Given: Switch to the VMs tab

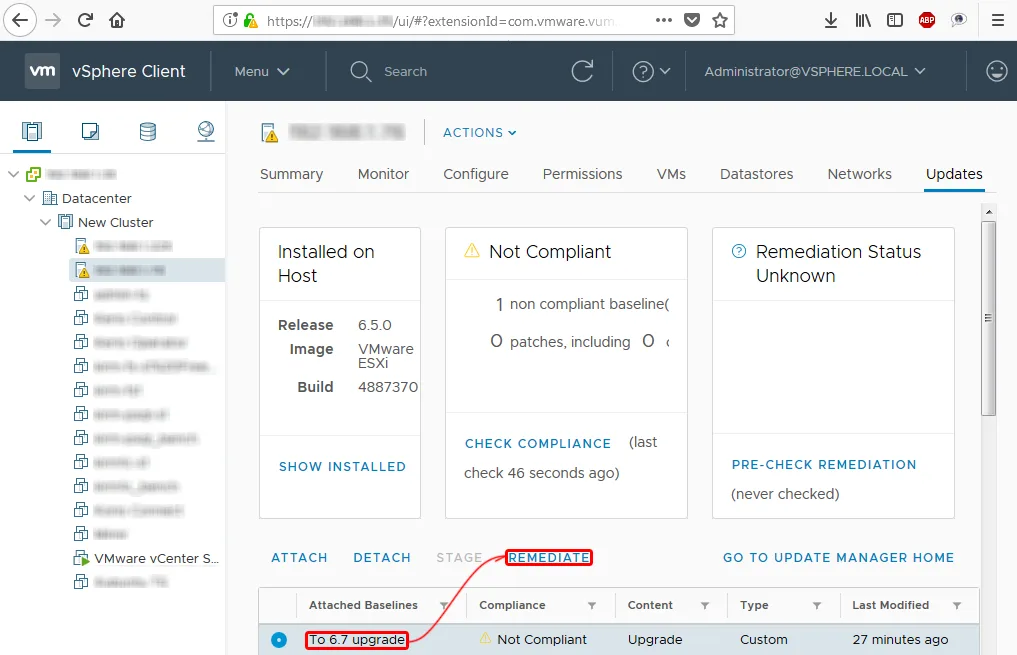Looking at the screenshot, I should pos(671,174).
